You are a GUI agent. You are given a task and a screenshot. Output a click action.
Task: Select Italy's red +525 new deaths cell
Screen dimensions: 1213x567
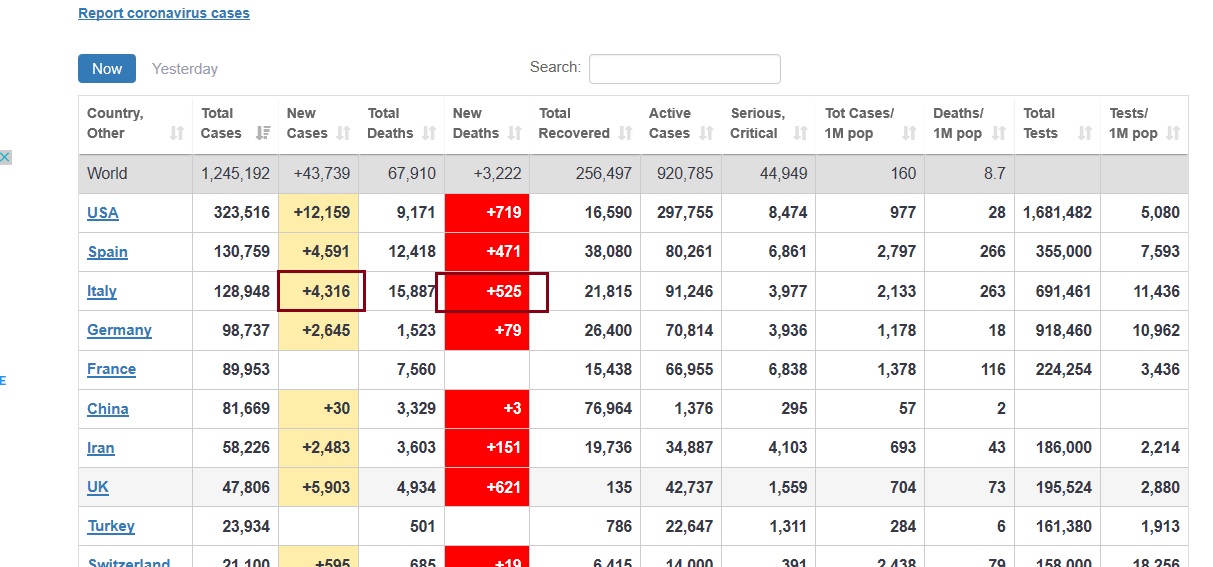coord(487,291)
